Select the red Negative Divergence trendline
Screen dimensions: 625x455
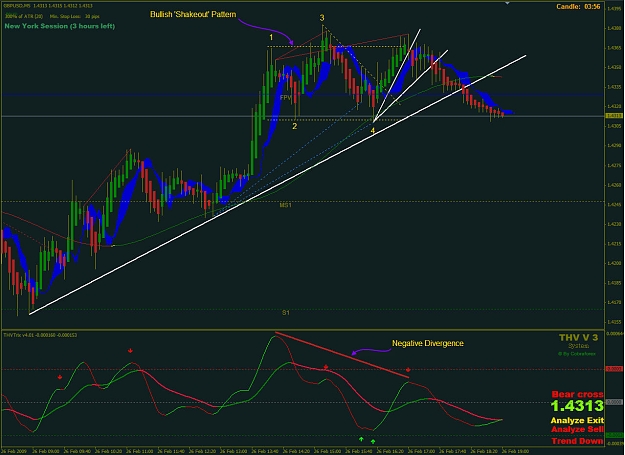(x=342, y=355)
